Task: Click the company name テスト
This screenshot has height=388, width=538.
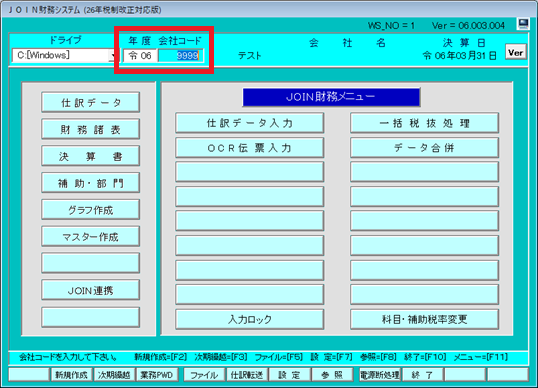Action: coord(249,56)
